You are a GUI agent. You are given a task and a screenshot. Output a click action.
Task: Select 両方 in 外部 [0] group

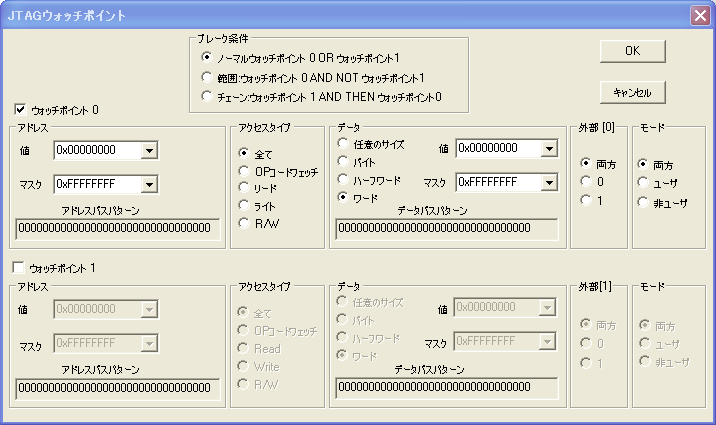(x=585, y=163)
